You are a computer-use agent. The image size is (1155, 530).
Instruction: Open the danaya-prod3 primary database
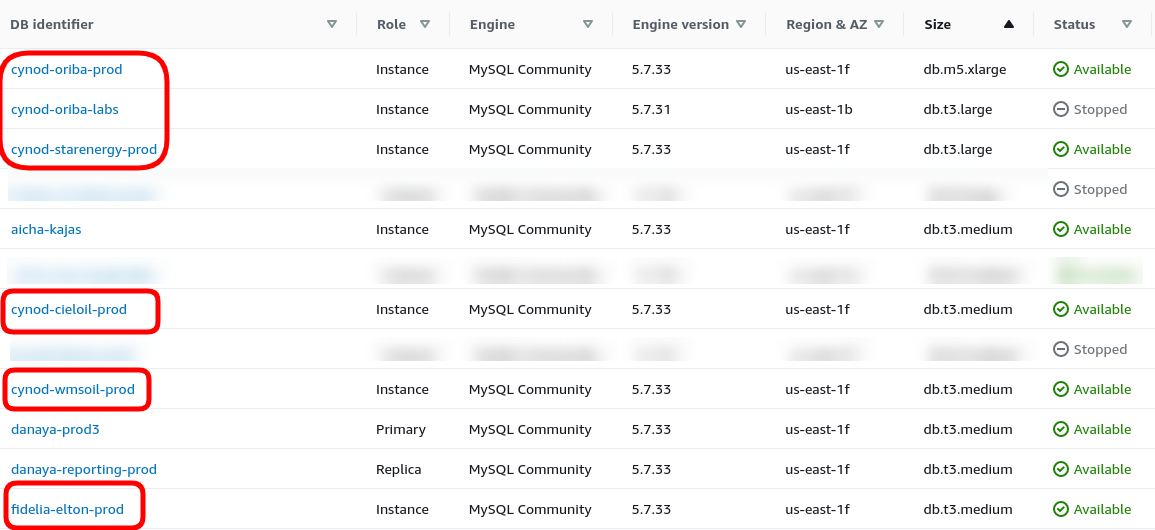55,430
